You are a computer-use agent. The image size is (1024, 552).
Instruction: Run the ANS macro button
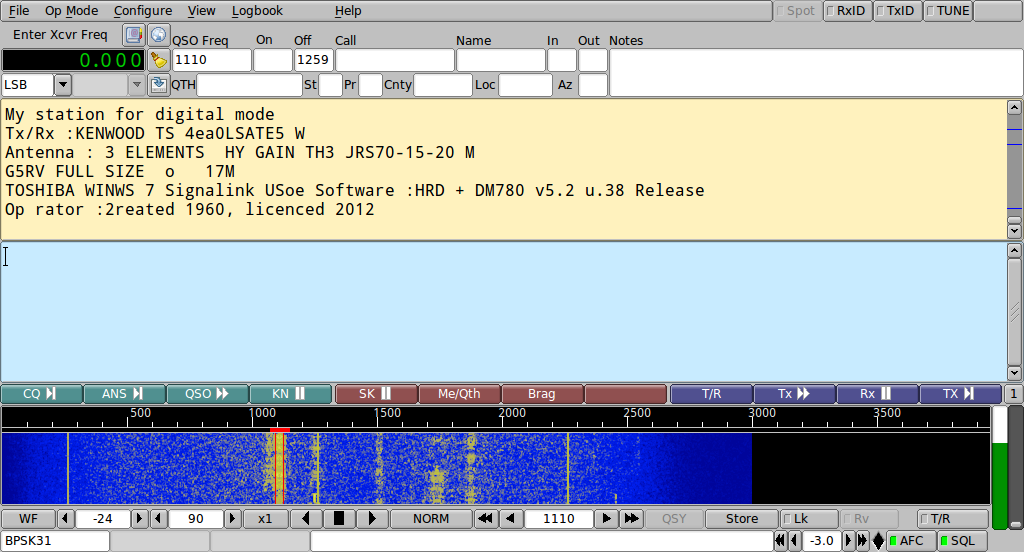tap(124, 394)
